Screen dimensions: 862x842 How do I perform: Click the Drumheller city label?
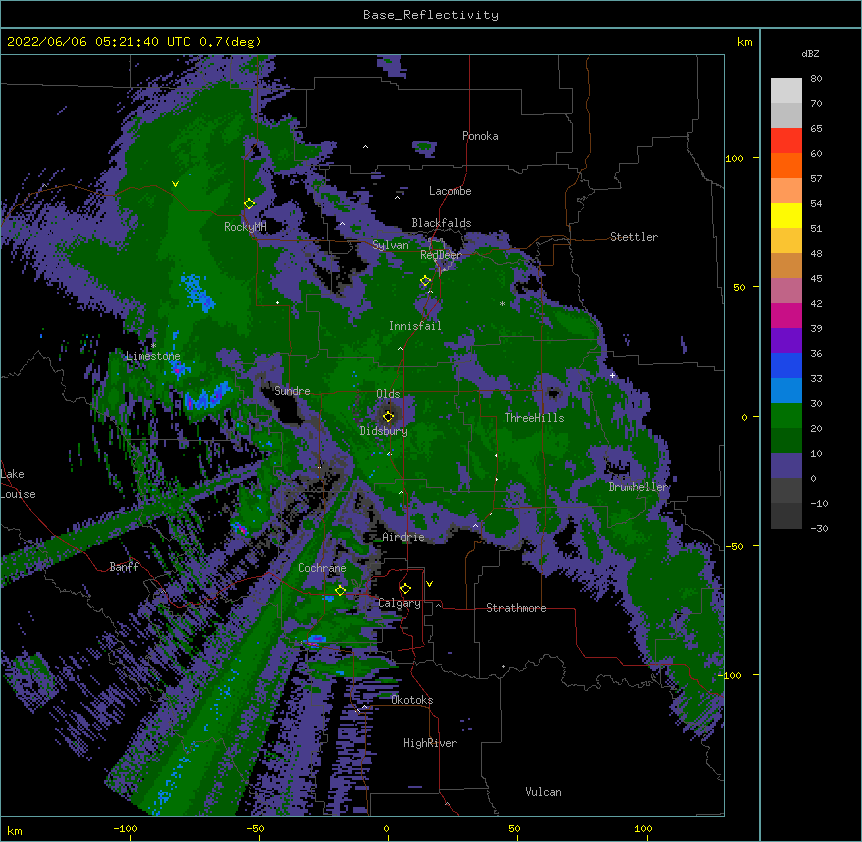[638, 487]
